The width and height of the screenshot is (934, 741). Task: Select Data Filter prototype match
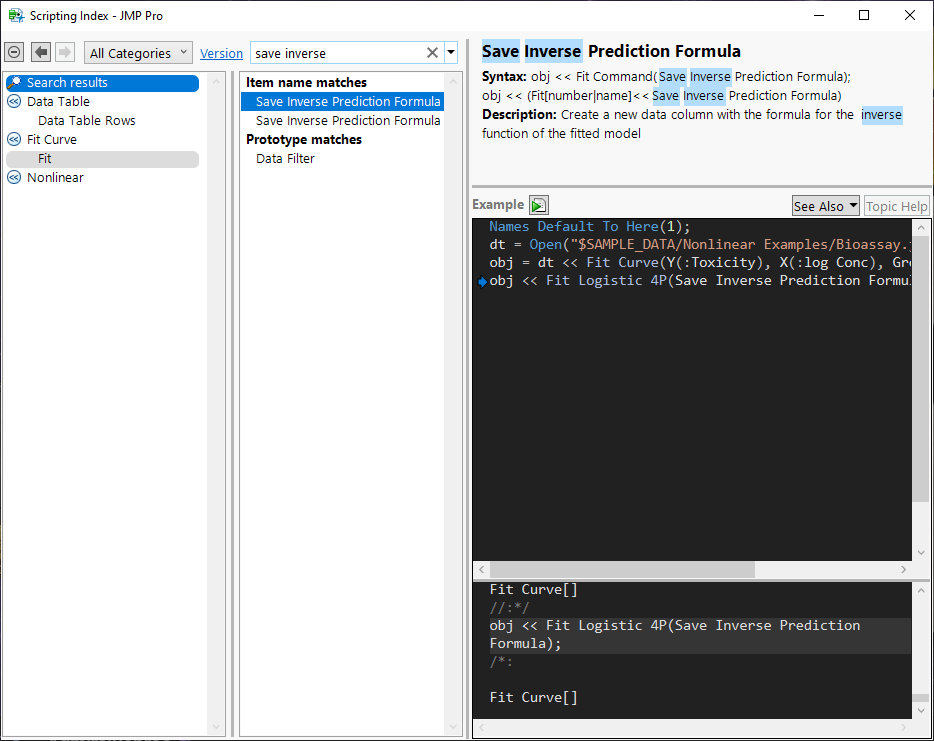[285, 158]
